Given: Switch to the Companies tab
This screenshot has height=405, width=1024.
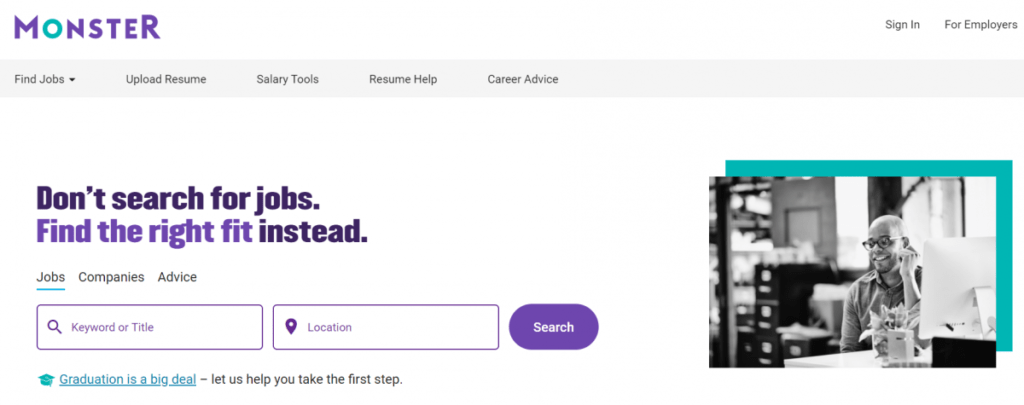Looking at the screenshot, I should pos(111,277).
